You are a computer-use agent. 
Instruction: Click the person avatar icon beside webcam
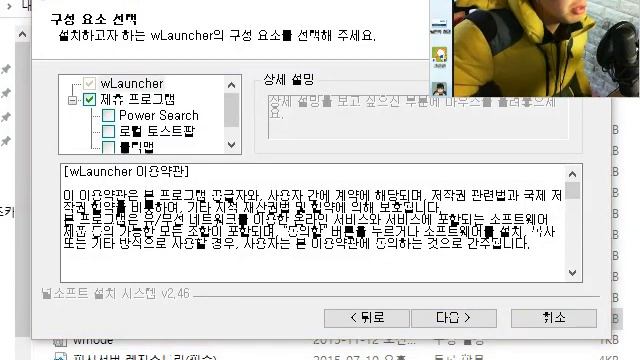click(x=440, y=89)
